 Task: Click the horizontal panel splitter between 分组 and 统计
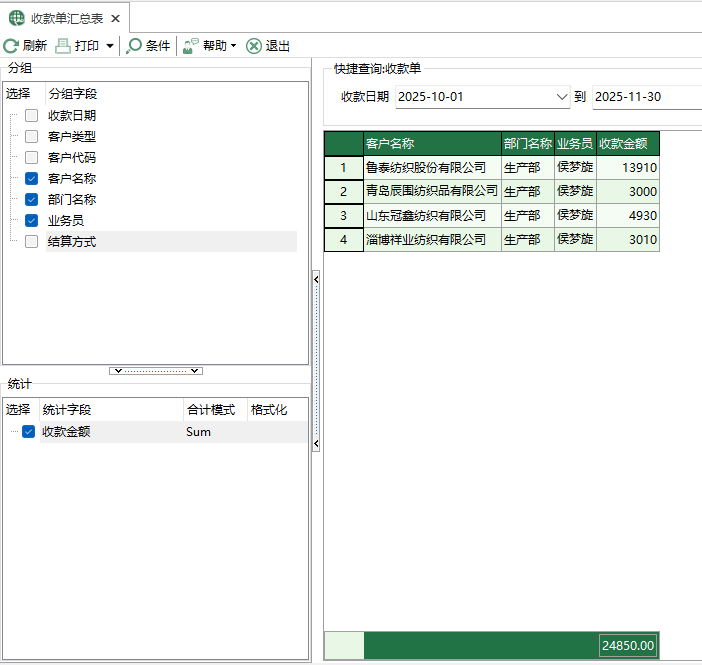tap(156, 371)
